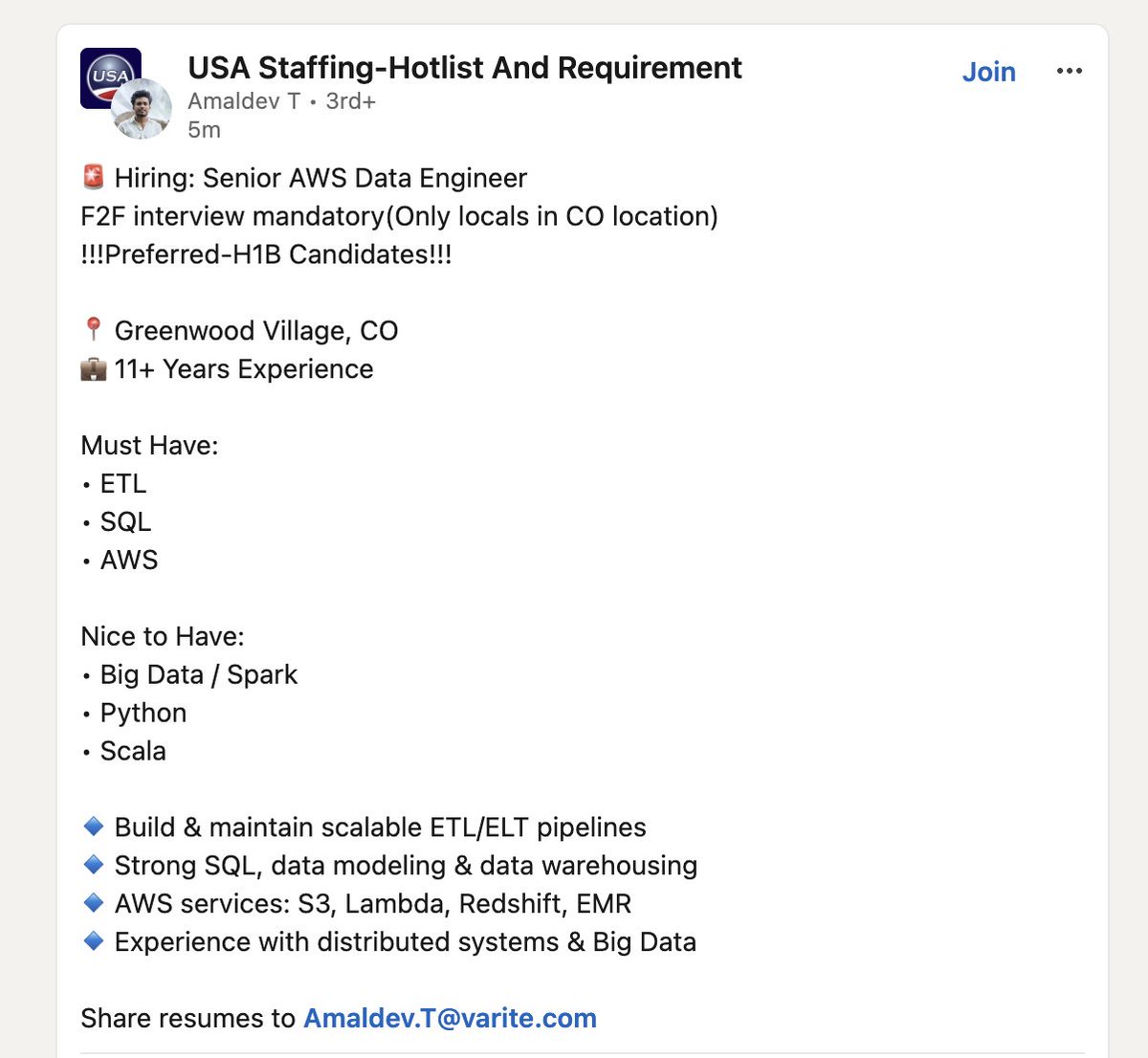Click the blue diamond beside Strong SQL

point(94,864)
